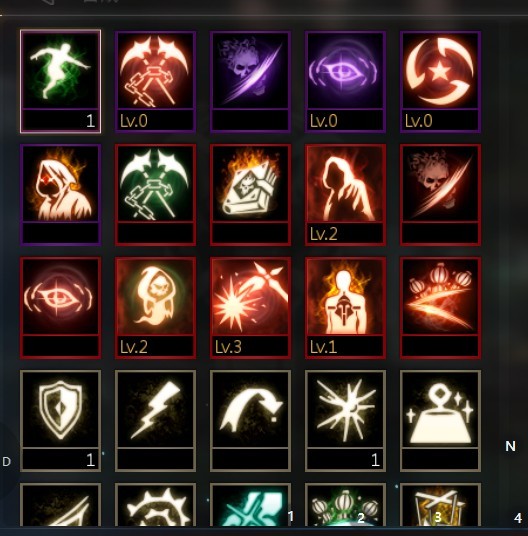Click the red scythe and chains Lv.0 skill
The width and height of the screenshot is (528, 536).
[155, 81]
